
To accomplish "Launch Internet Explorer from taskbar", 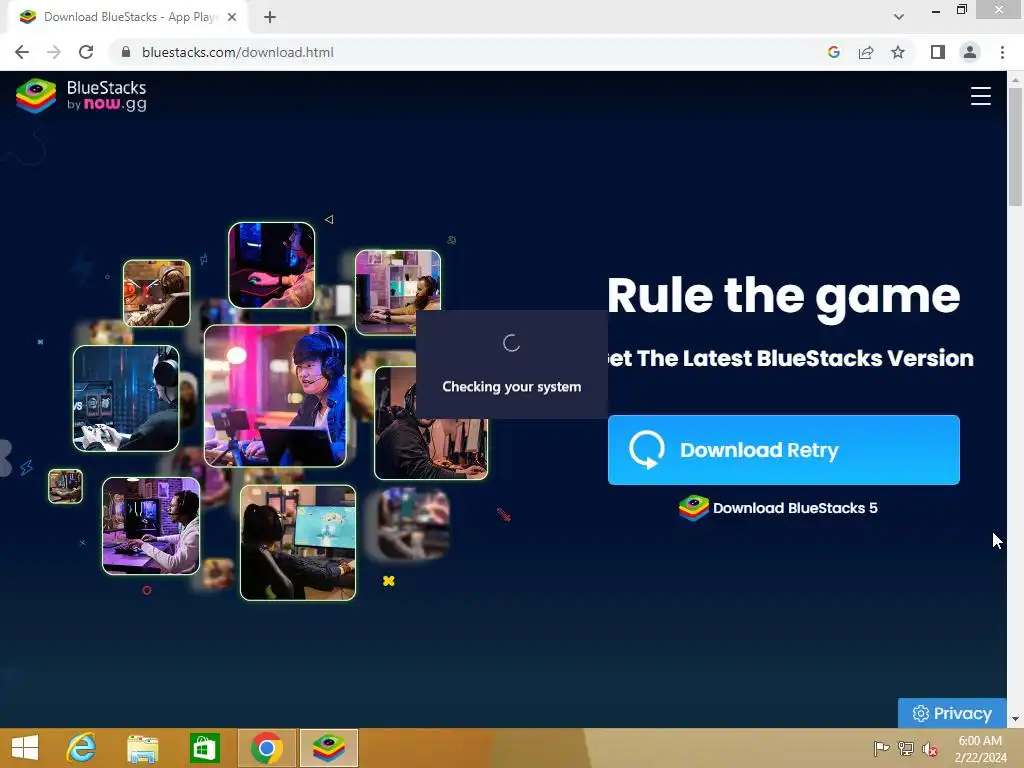I will point(82,748).
